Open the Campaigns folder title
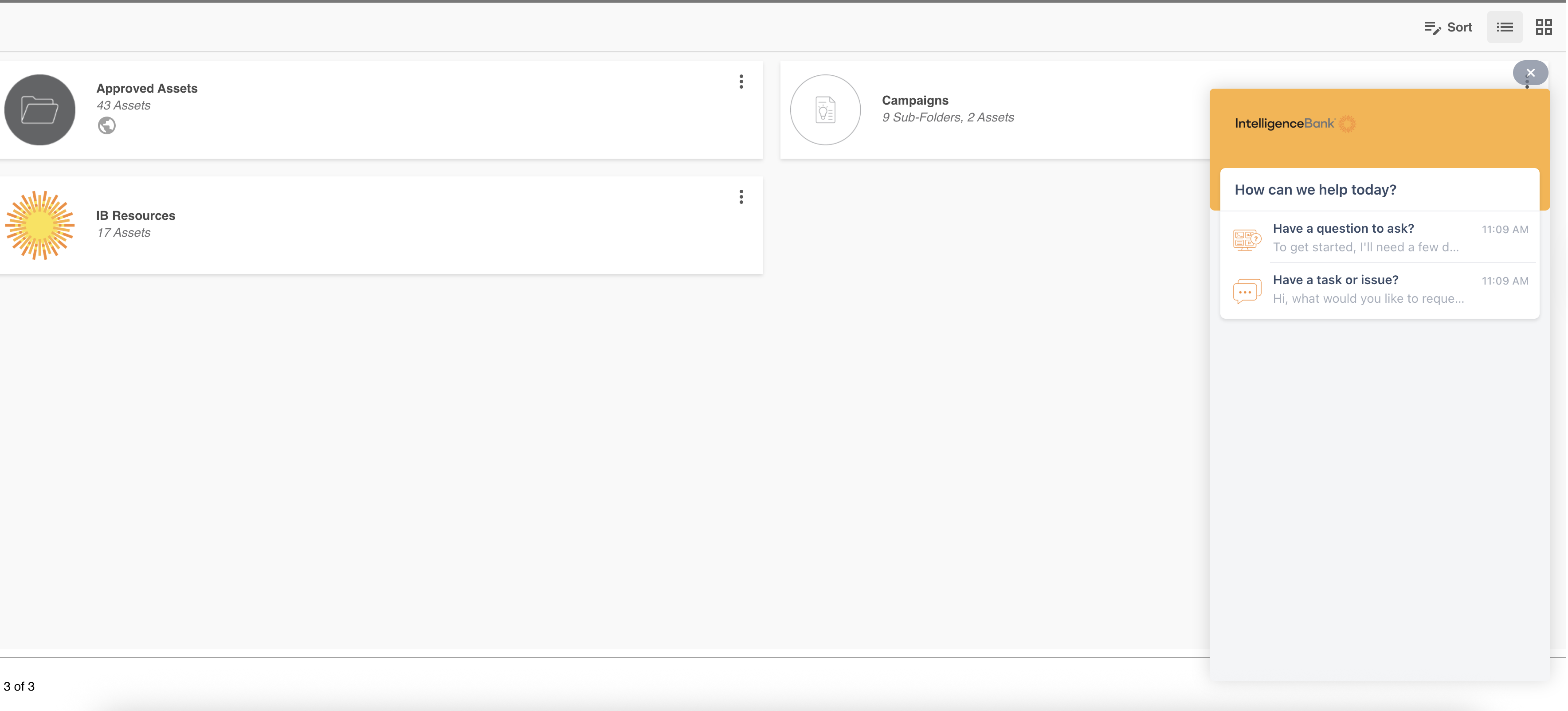The width and height of the screenshot is (1568, 711). tap(915, 100)
